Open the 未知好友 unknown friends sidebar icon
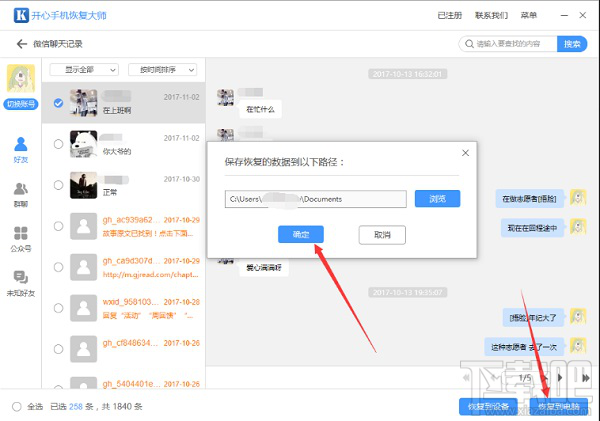 (21, 284)
